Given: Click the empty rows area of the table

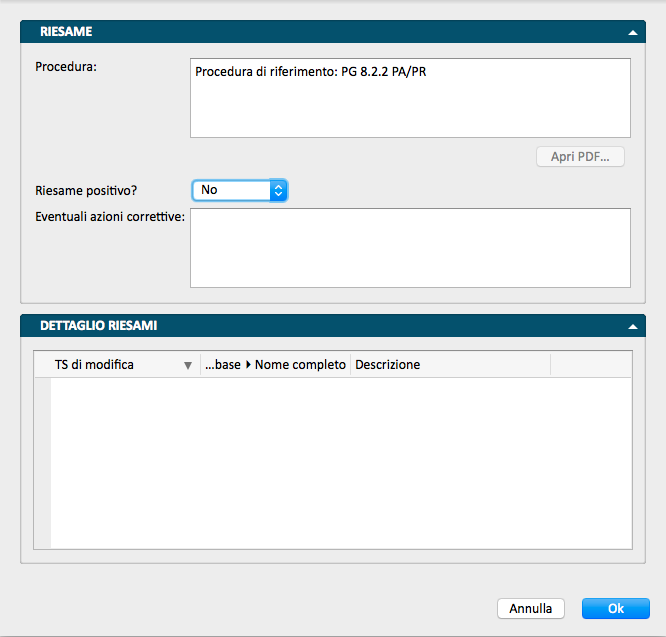Looking at the screenshot, I should pyautogui.click(x=340, y=460).
